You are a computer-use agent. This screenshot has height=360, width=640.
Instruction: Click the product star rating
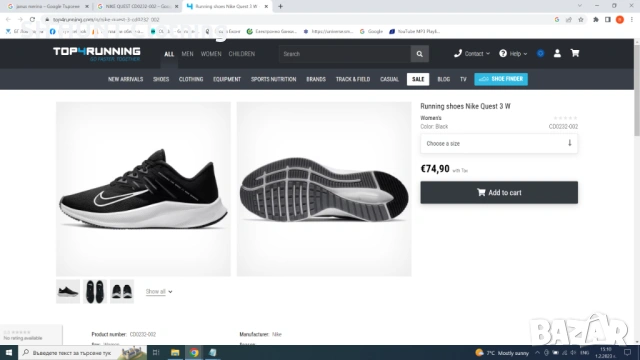(565, 118)
